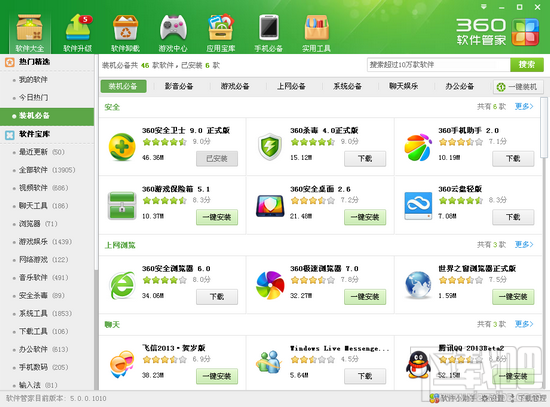Viewport: 550px width, 407px height.
Task: Click 一键安装 for 飞信2013
Action: pyautogui.click(x=217, y=376)
